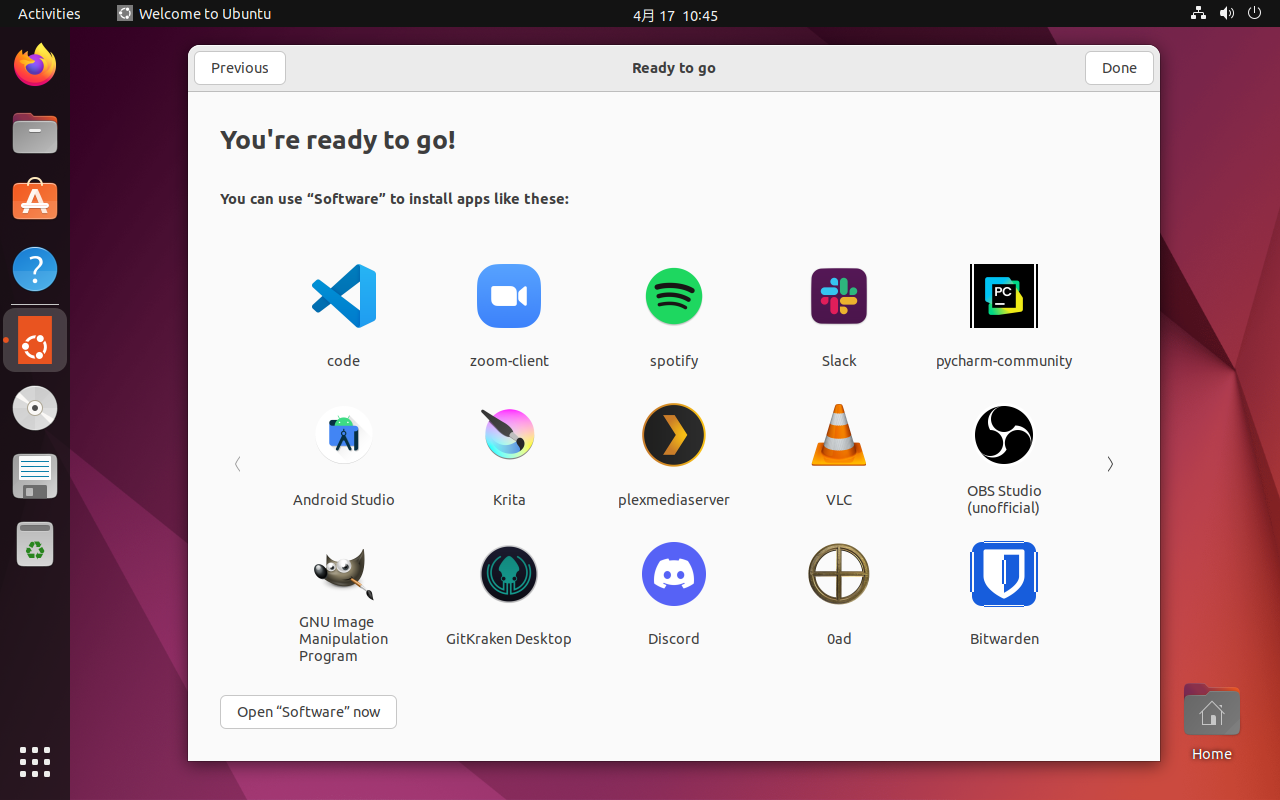
Task: Click the GNU Image Manipulation Program icon
Action: [x=343, y=573]
